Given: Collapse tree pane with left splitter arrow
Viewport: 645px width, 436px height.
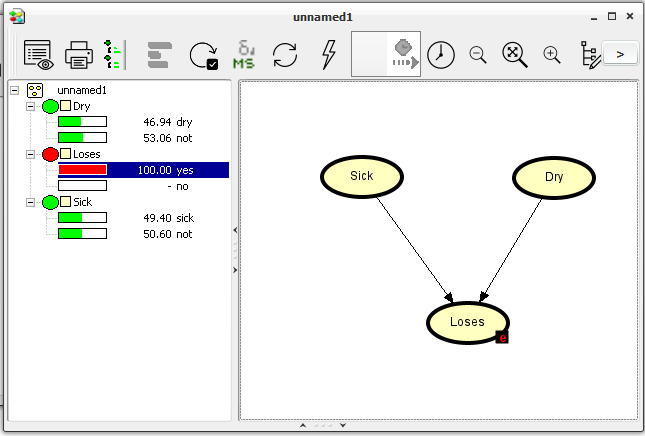Looking at the screenshot, I should pyautogui.click(x=235, y=230).
